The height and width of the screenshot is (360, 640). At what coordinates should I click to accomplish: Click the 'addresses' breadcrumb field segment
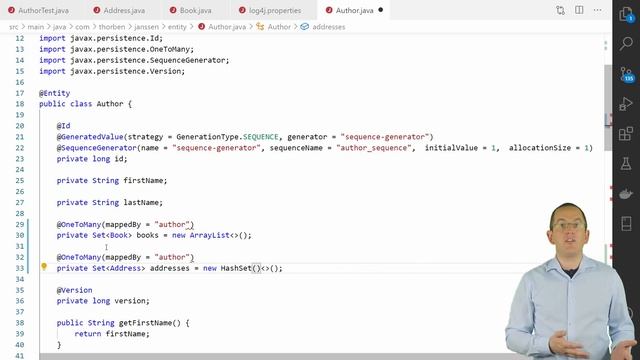323,27
